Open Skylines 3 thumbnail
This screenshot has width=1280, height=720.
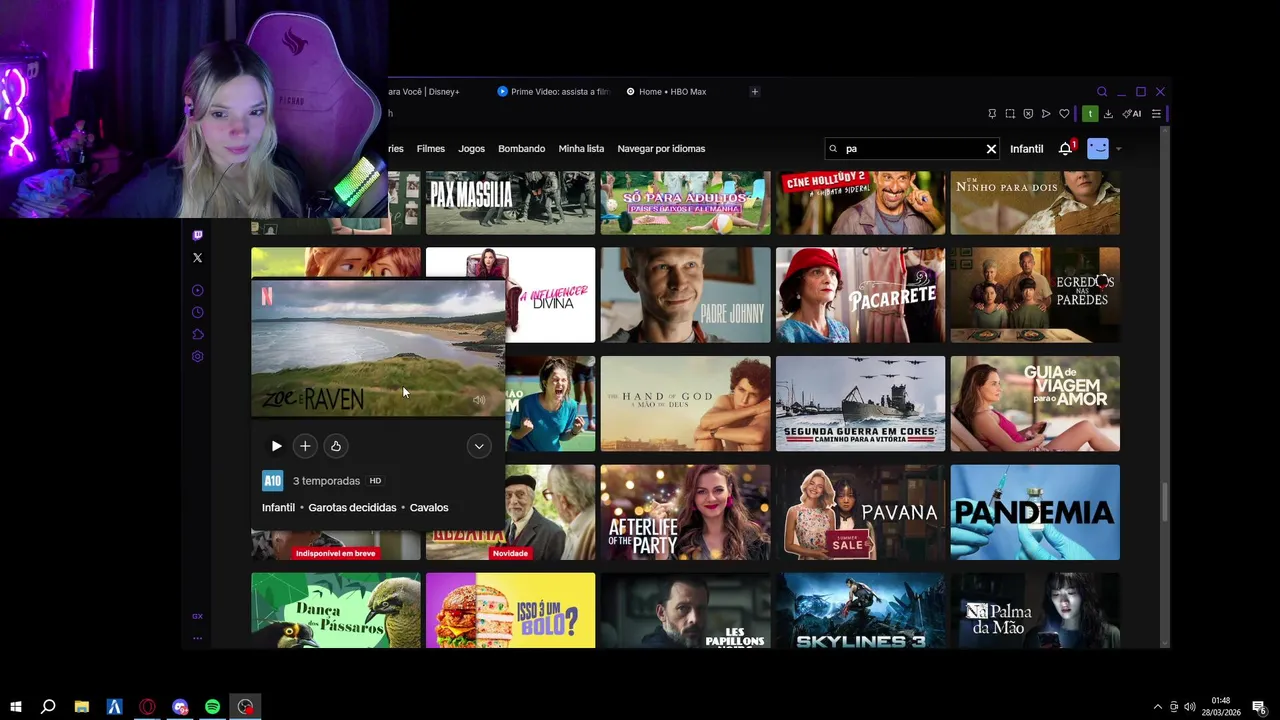click(x=860, y=610)
